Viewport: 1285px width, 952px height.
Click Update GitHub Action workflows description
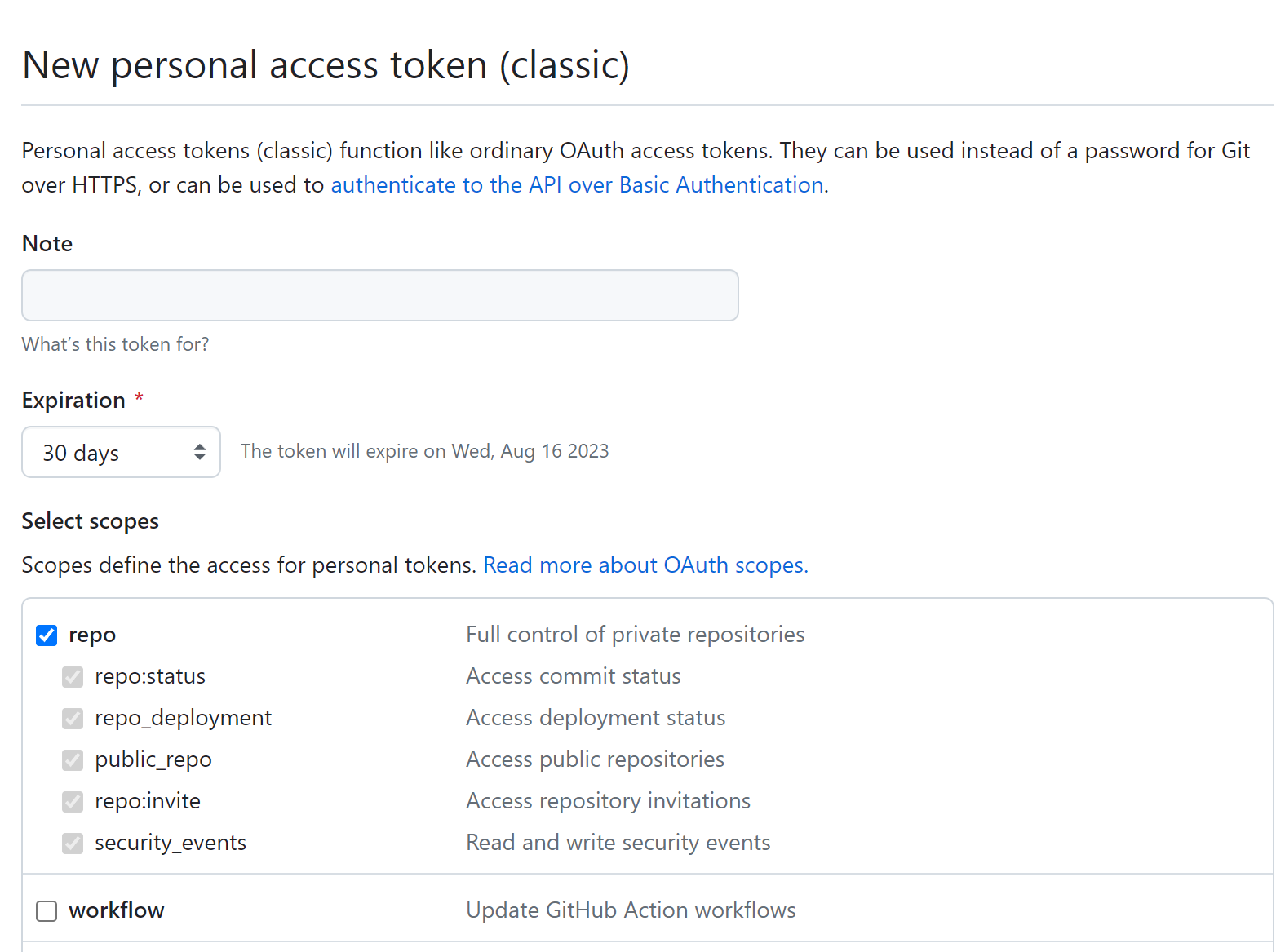[x=631, y=910]
